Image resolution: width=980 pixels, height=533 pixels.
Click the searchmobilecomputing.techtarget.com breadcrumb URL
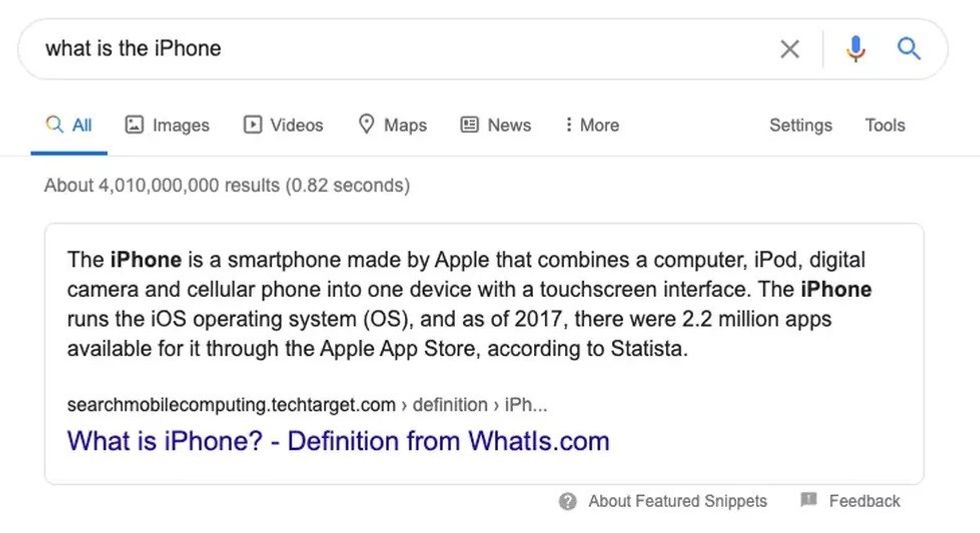click(x=231, y=405)
